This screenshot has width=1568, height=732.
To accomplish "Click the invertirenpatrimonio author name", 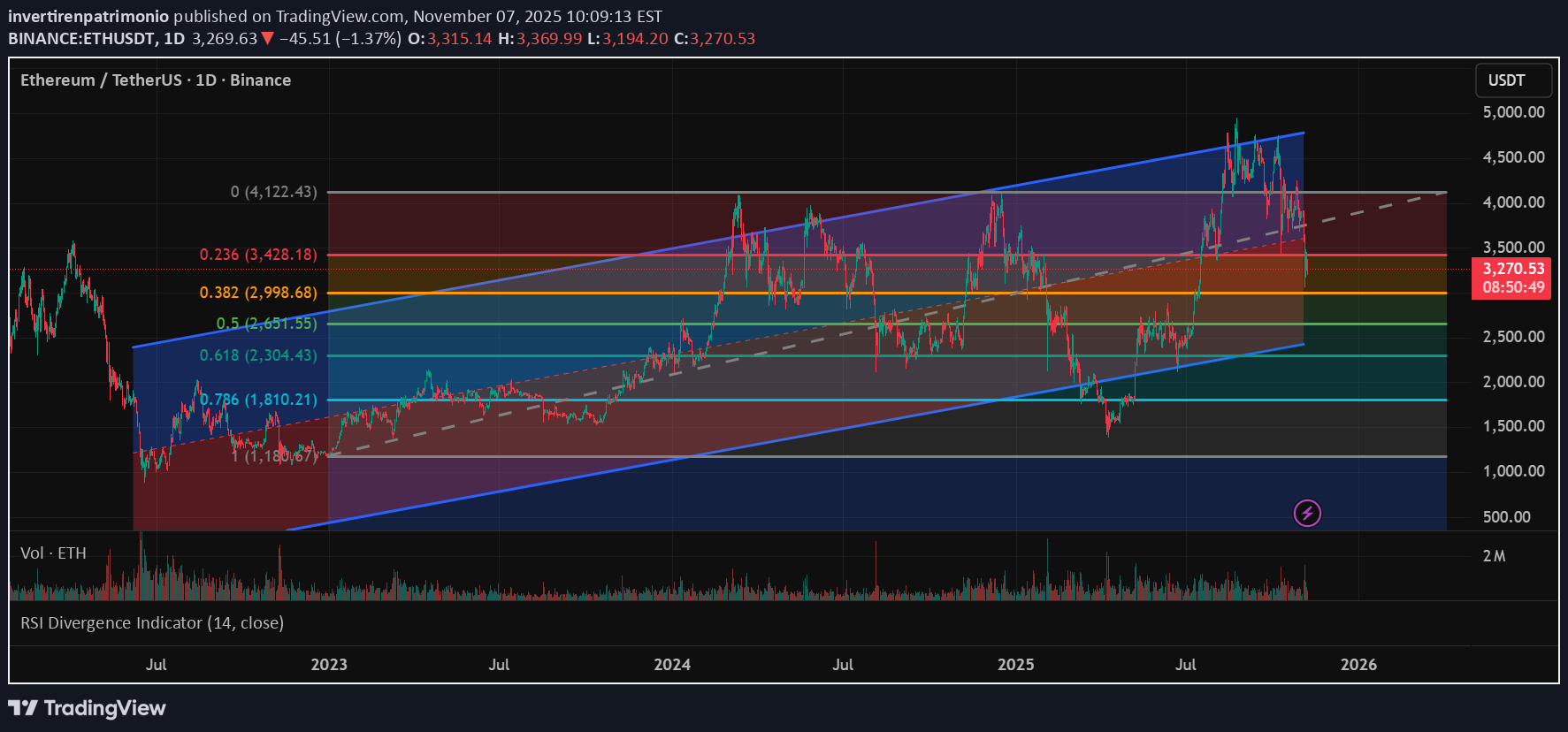I will [x=88, y=16].
